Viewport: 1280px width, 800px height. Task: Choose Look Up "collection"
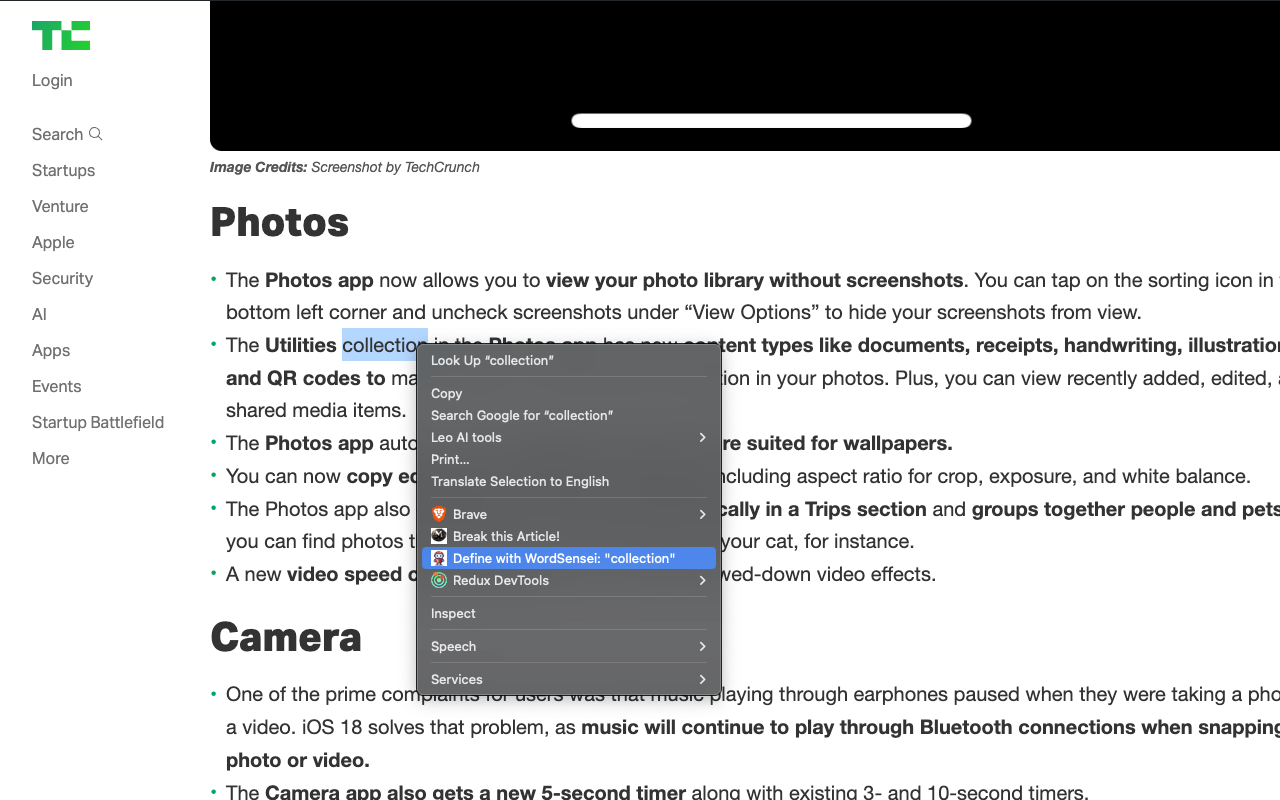point(569,360)
